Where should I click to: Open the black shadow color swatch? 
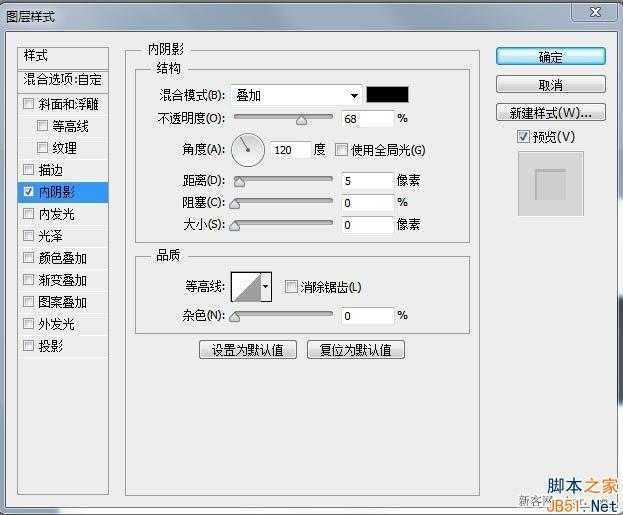point(387,95)
